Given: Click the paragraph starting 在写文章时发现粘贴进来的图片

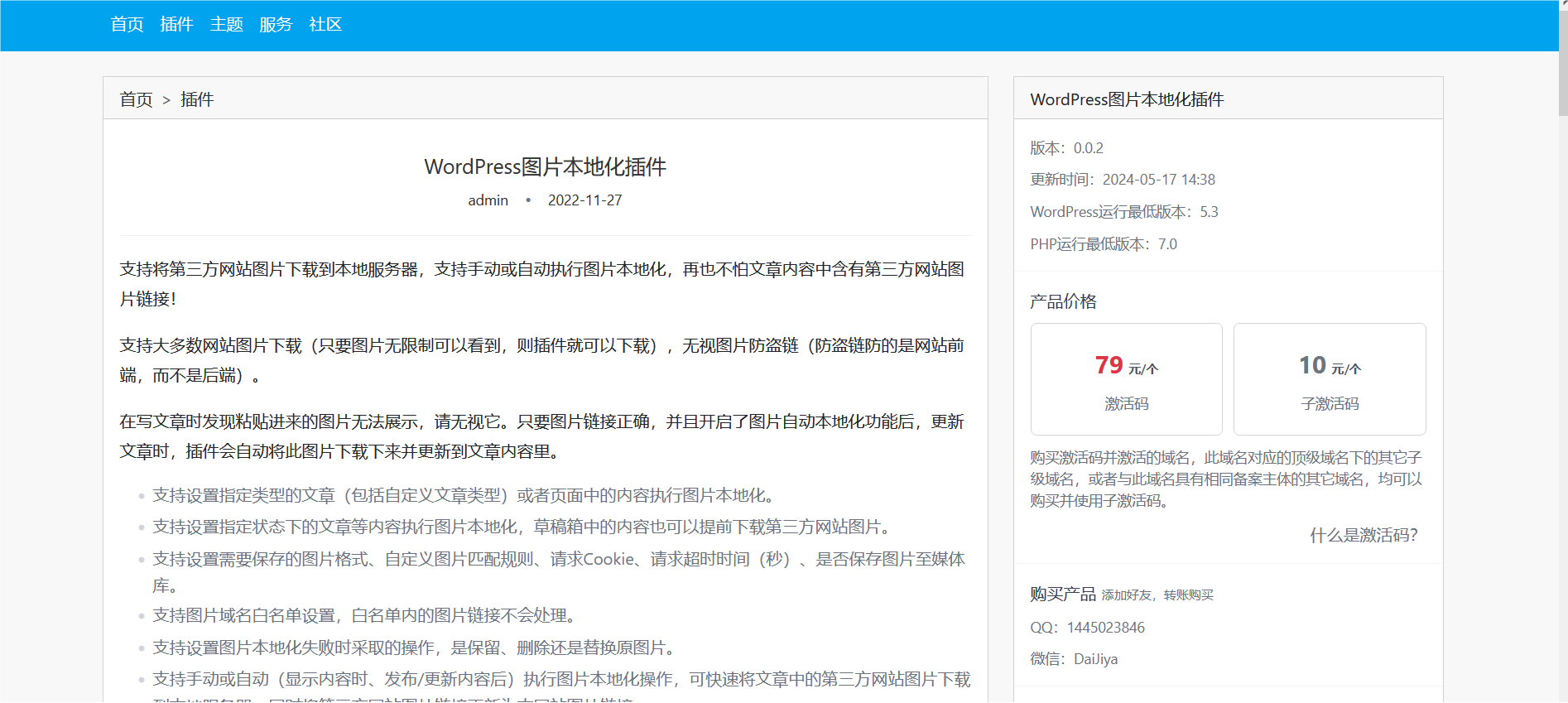Looking at the screenshot, I should click(542, 436).
